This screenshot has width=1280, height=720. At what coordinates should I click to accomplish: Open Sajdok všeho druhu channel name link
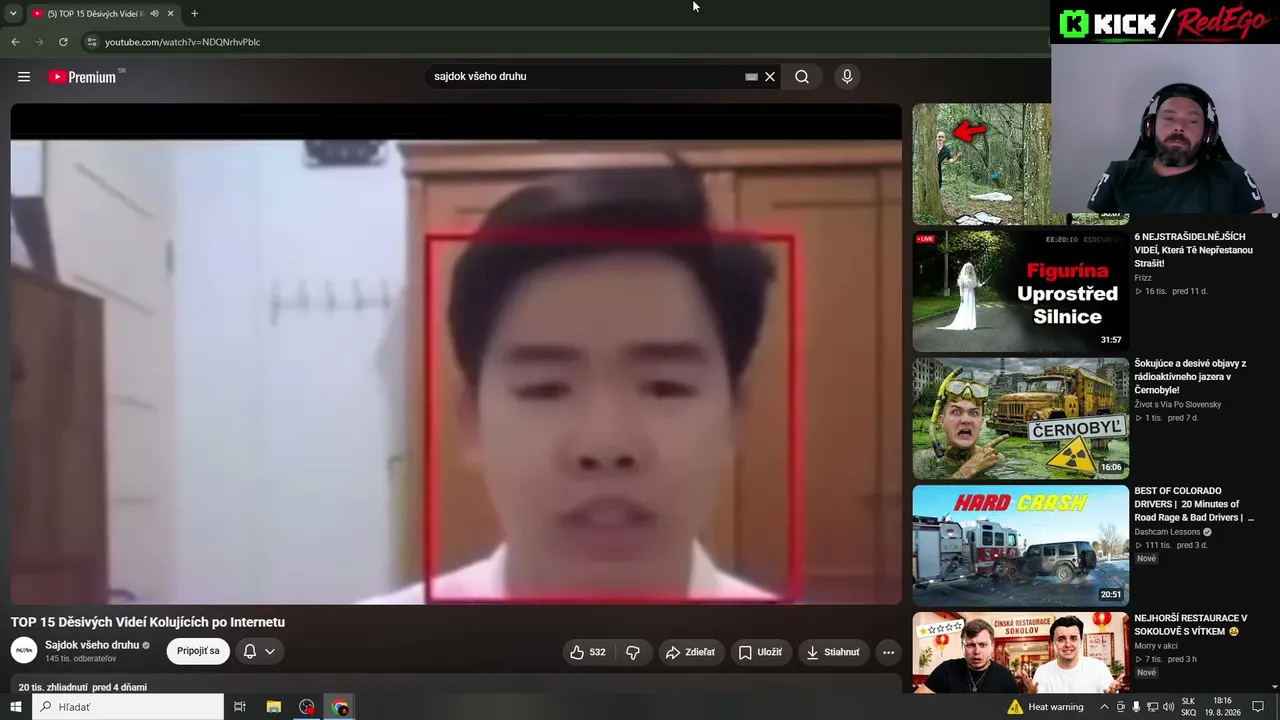pyautogui.click(x=92, y=645)
